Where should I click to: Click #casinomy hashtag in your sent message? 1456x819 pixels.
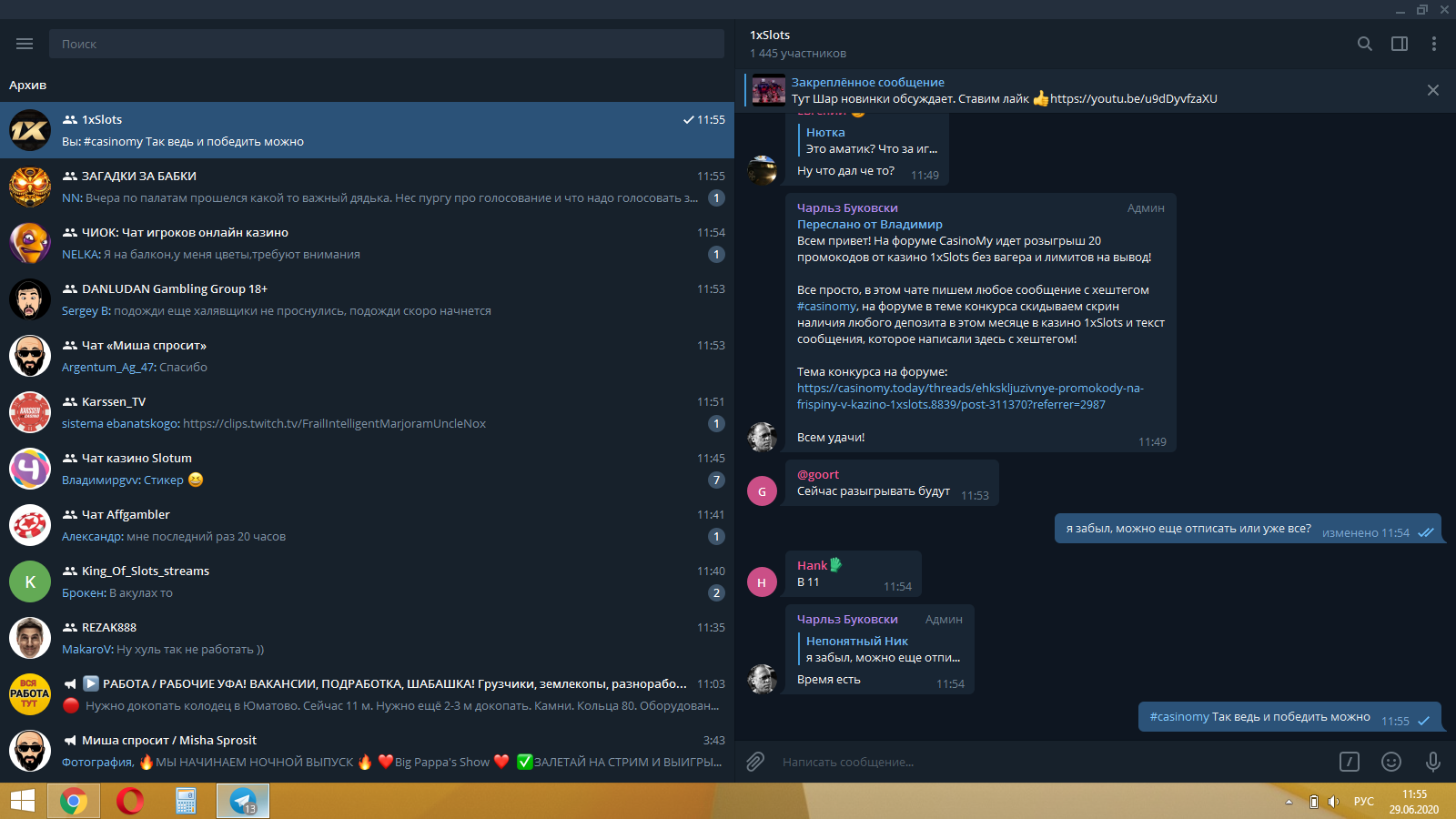tap(1179, 716)
